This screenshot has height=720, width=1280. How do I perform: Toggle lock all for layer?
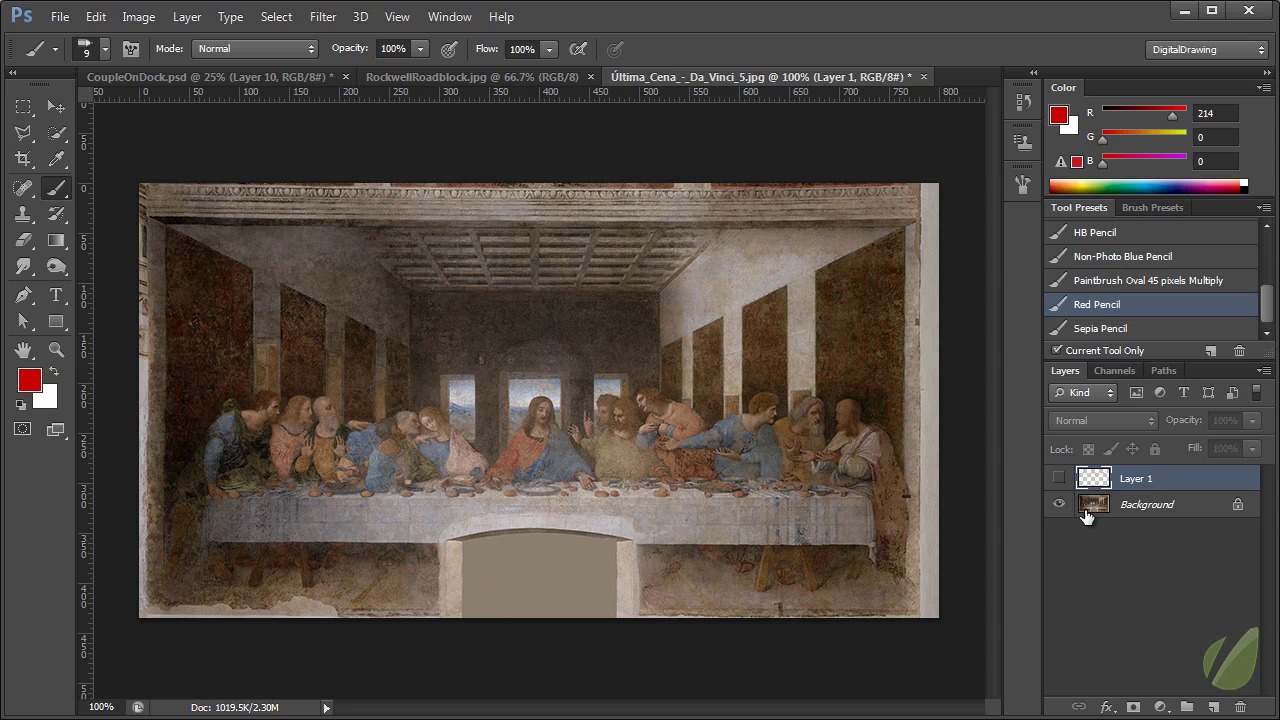click(x=1155, y=449)
